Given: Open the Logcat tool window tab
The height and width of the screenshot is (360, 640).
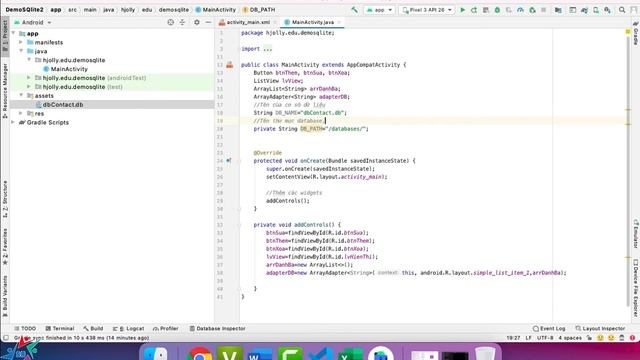Looking at the screenshot, I should 129,329.
